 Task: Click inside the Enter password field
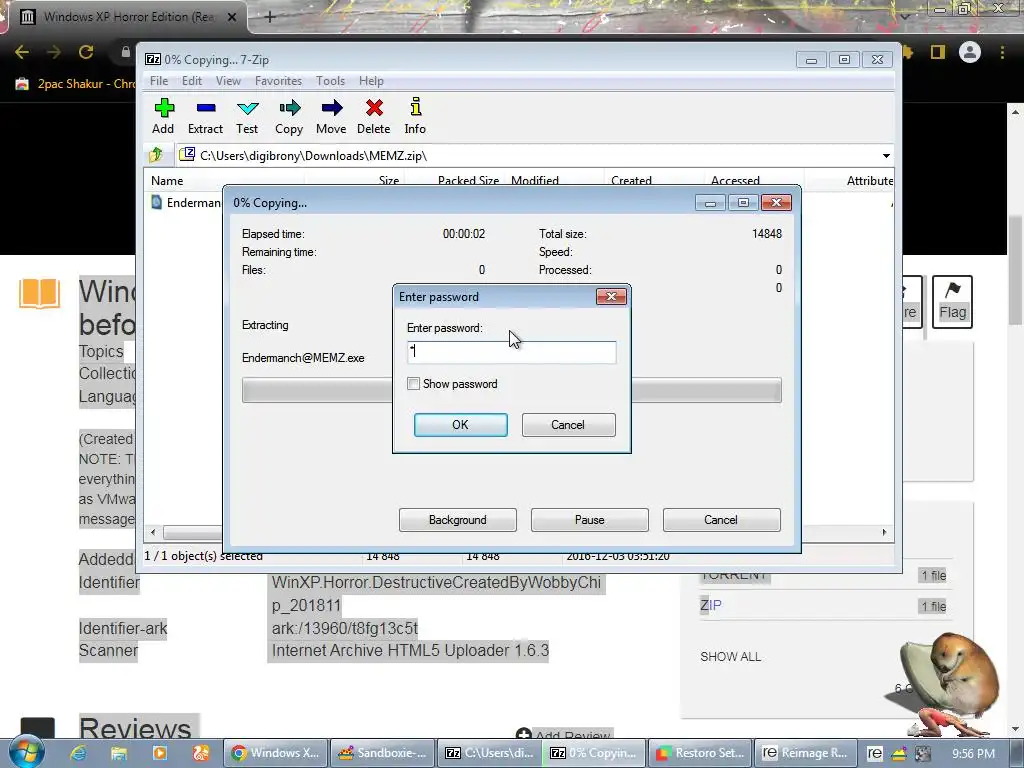click(x=511, y=352)
